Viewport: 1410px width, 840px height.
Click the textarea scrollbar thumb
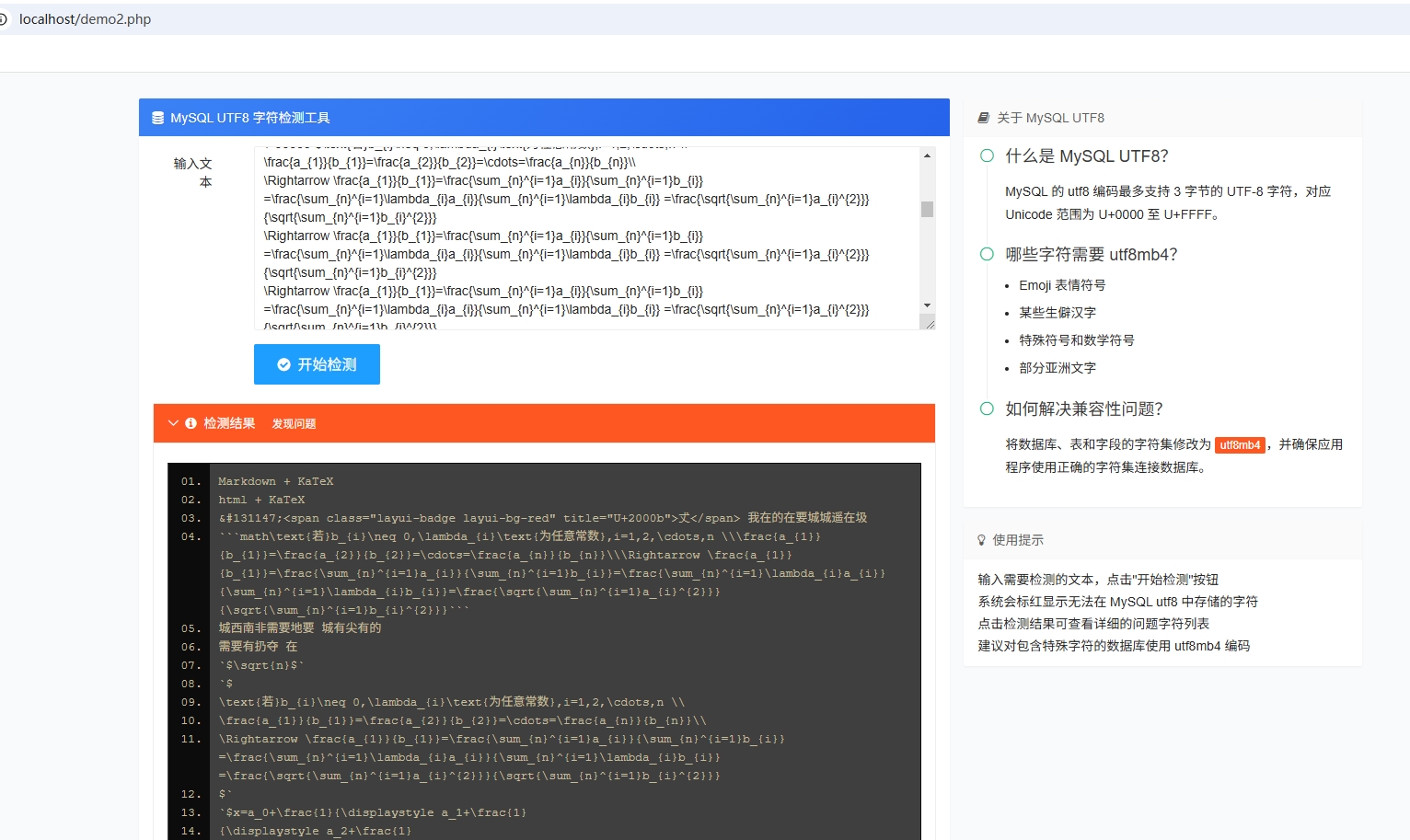(927, 209)
